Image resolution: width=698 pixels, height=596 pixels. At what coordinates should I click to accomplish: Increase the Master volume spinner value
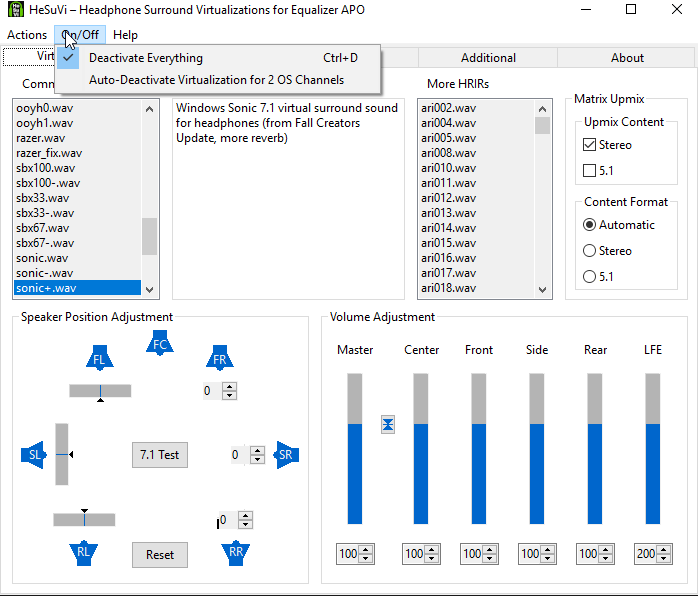(366, 550)
